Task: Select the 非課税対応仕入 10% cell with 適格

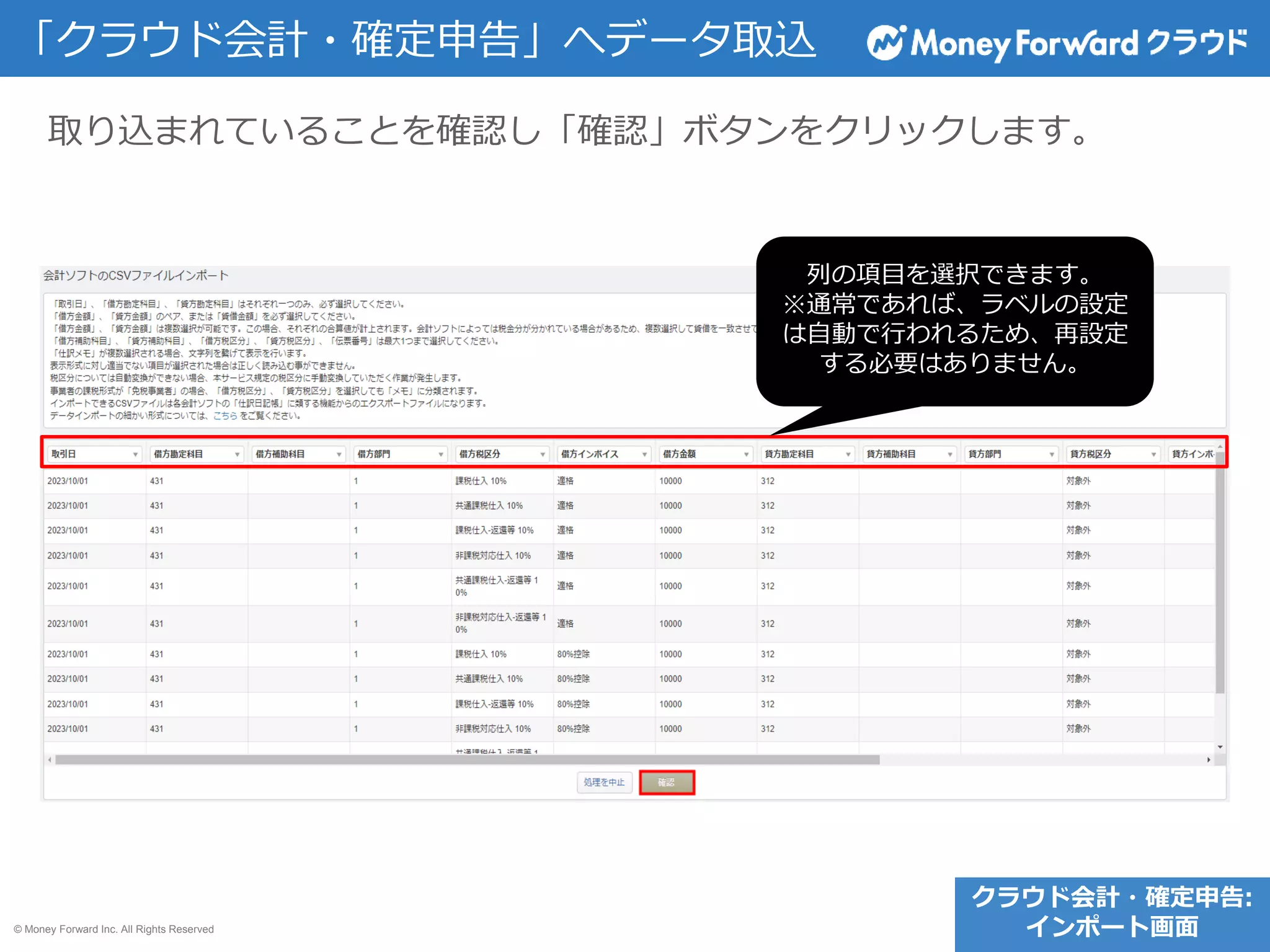Action: pos(502,556)
